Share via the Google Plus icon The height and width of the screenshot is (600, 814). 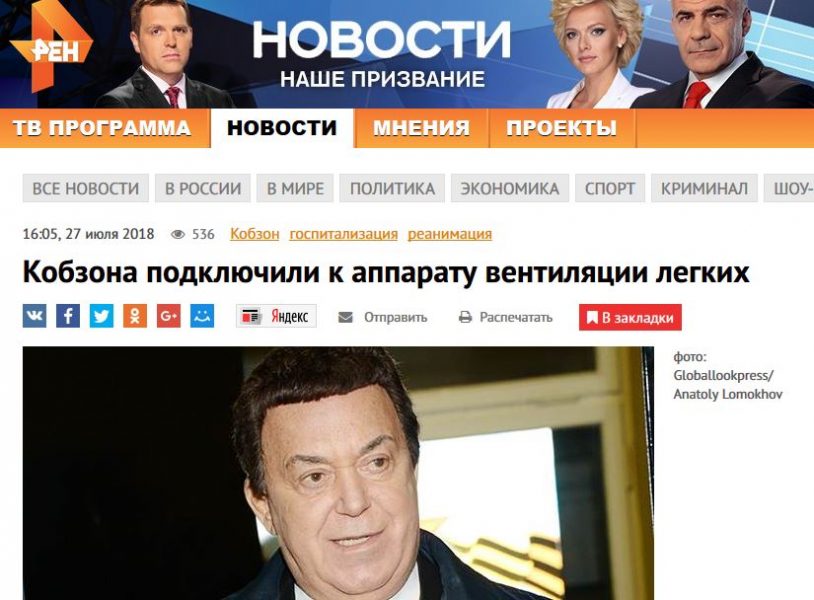169,316
